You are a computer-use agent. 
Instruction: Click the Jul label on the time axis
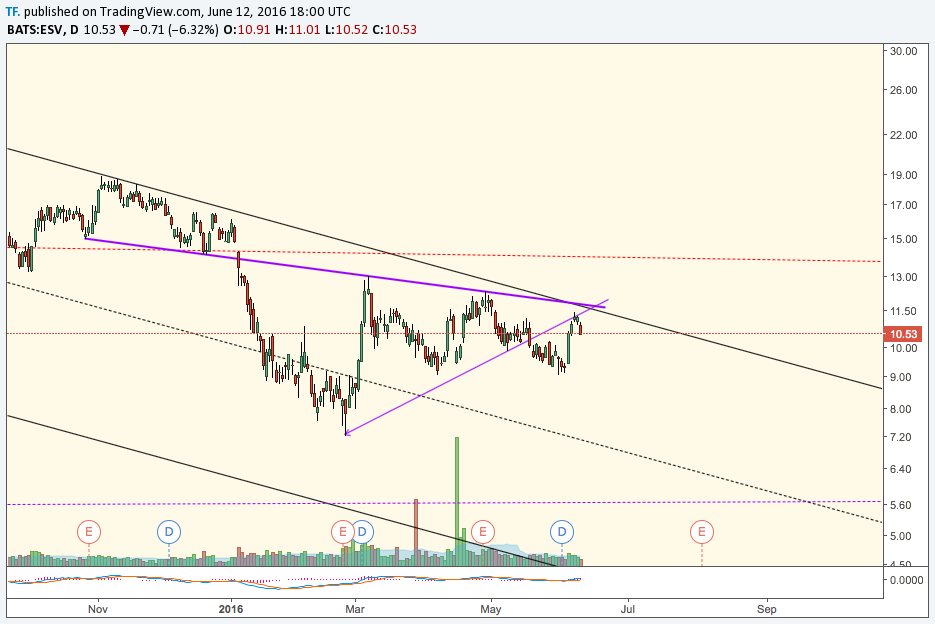tap(627, 609)
